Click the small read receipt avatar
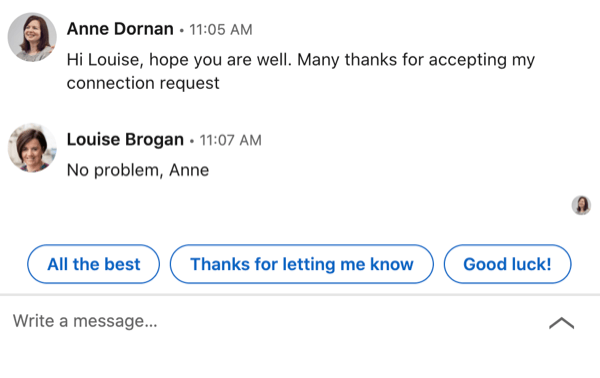This screenshot has width=600, height=378. pyautogui.click(x=581, y=205)
